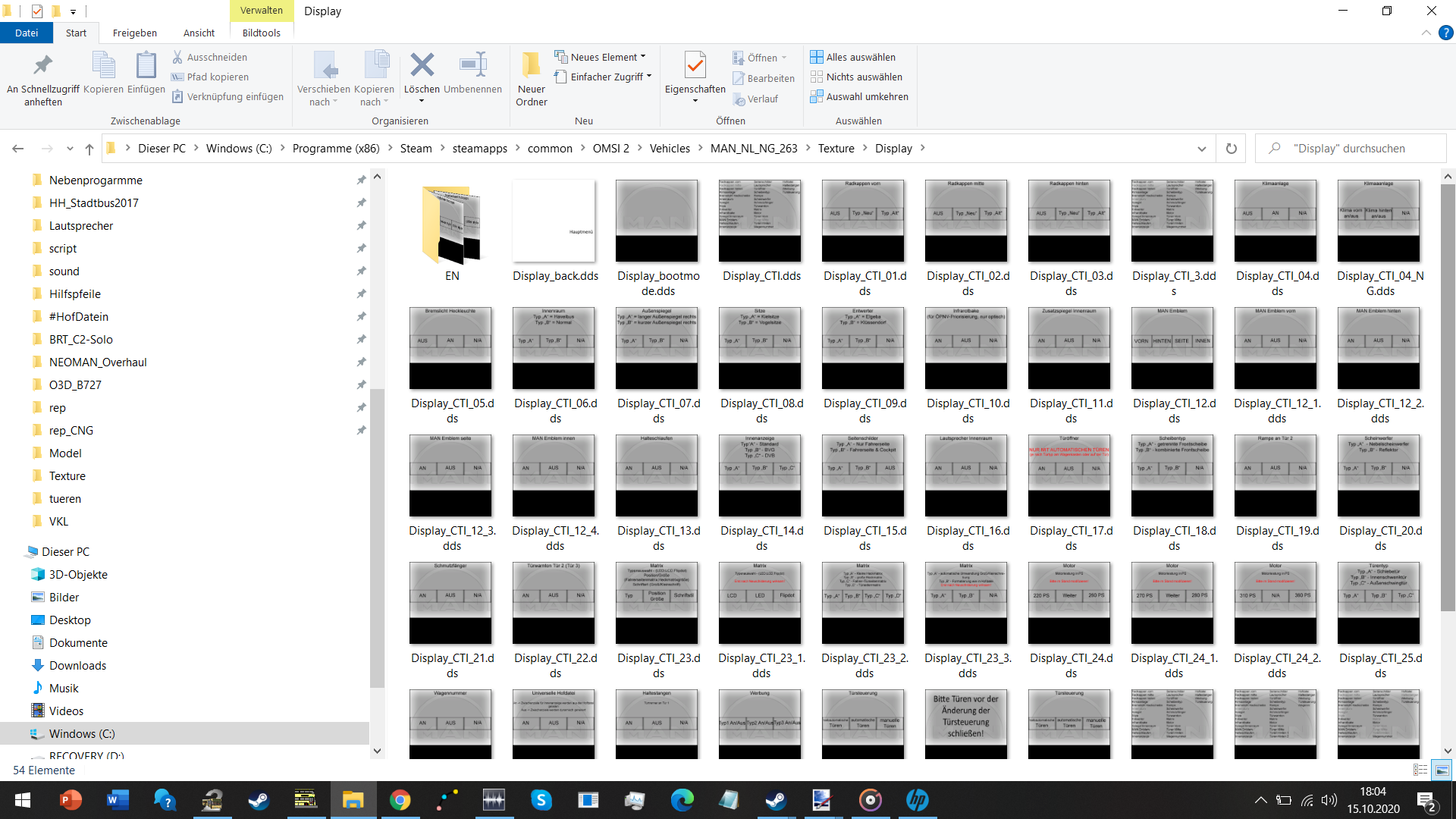
Task: Navigate up one folder level
Action: tap(89, 149)
